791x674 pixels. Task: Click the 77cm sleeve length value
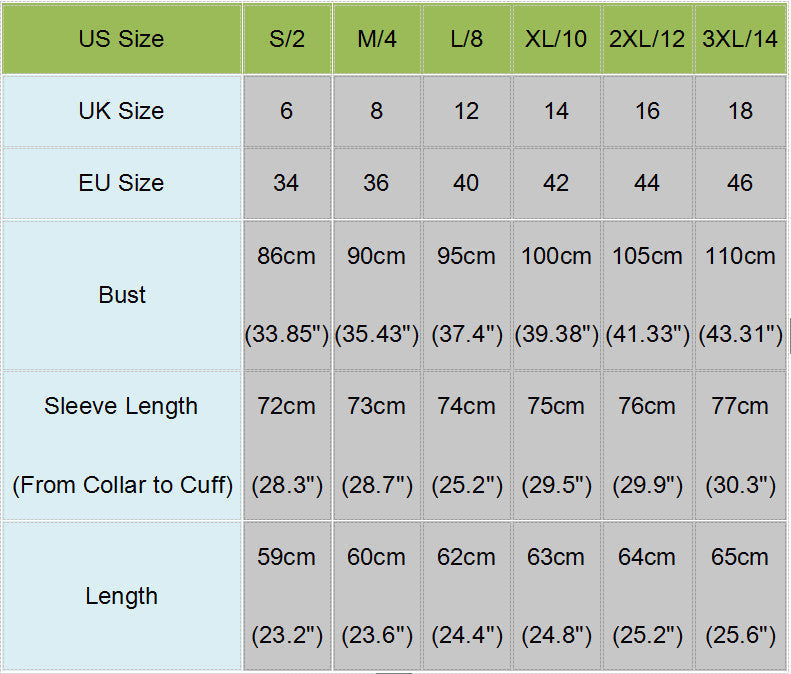coord(740,406)
